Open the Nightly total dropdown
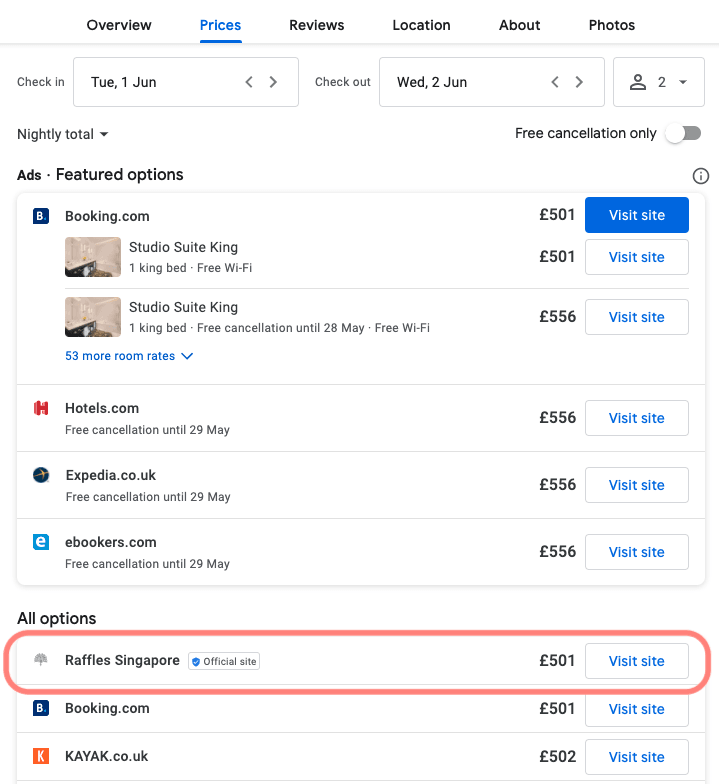This screenshot has height=784, width=719. pos(63,134)
